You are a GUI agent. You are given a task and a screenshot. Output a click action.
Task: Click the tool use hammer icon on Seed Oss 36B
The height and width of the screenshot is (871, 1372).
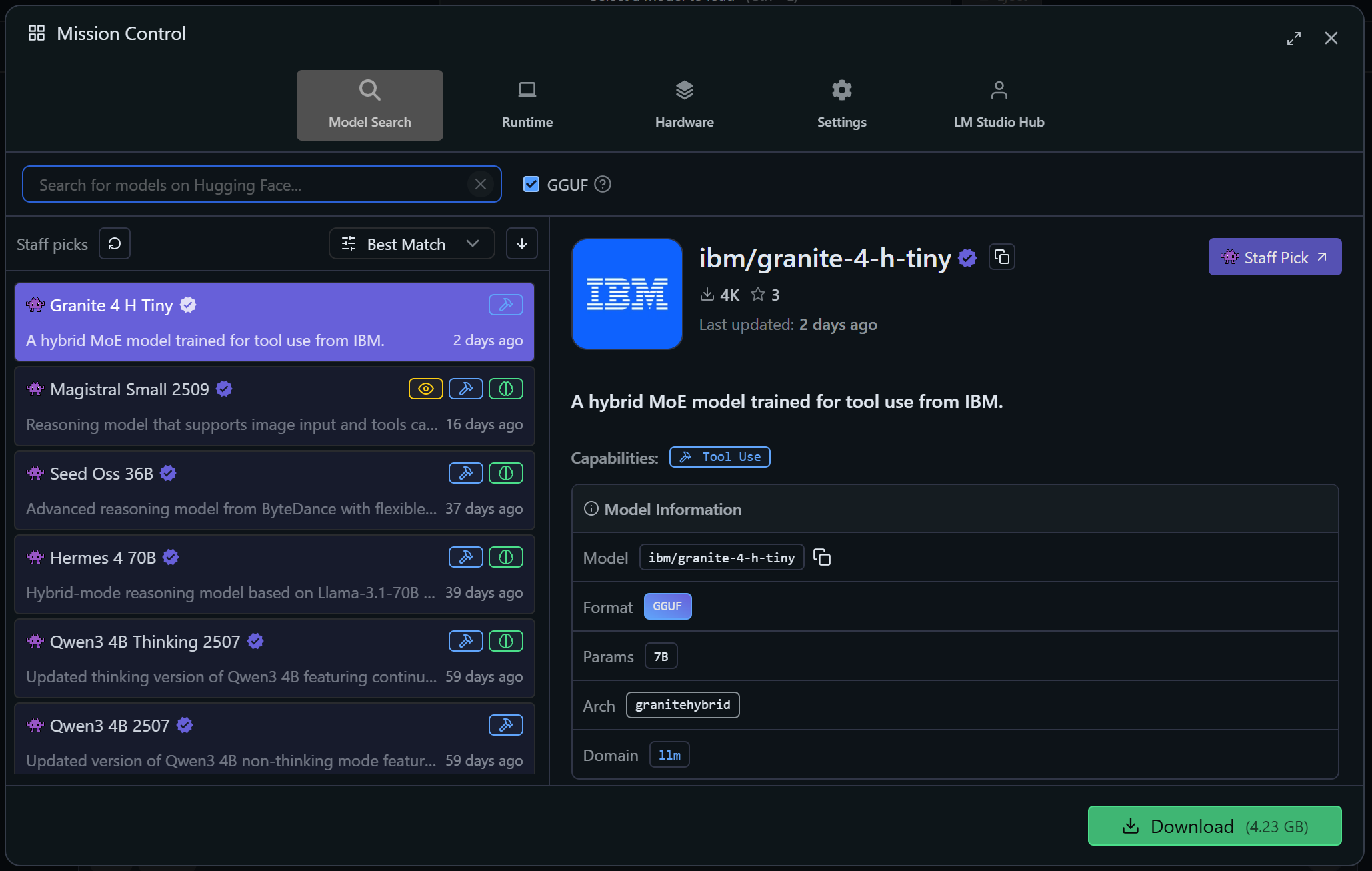[x=465, y=472]
